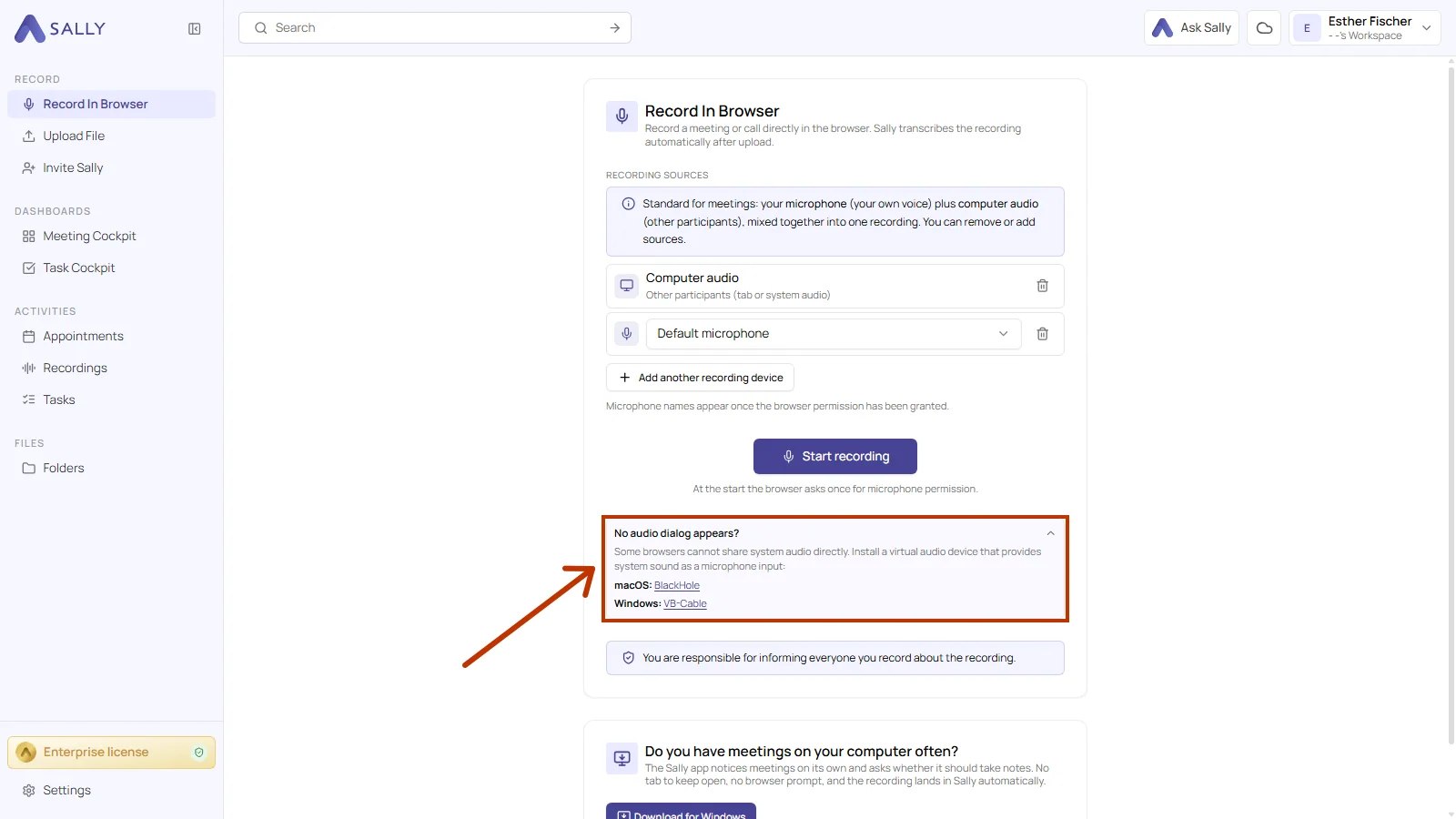The image size is (1456, 819).
Task: Click the cloud icon in the header
Action: point(1264,28)
